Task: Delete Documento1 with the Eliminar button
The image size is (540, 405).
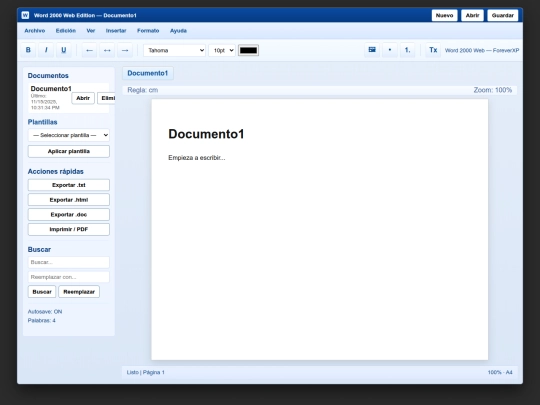Action: pos(106,98)
